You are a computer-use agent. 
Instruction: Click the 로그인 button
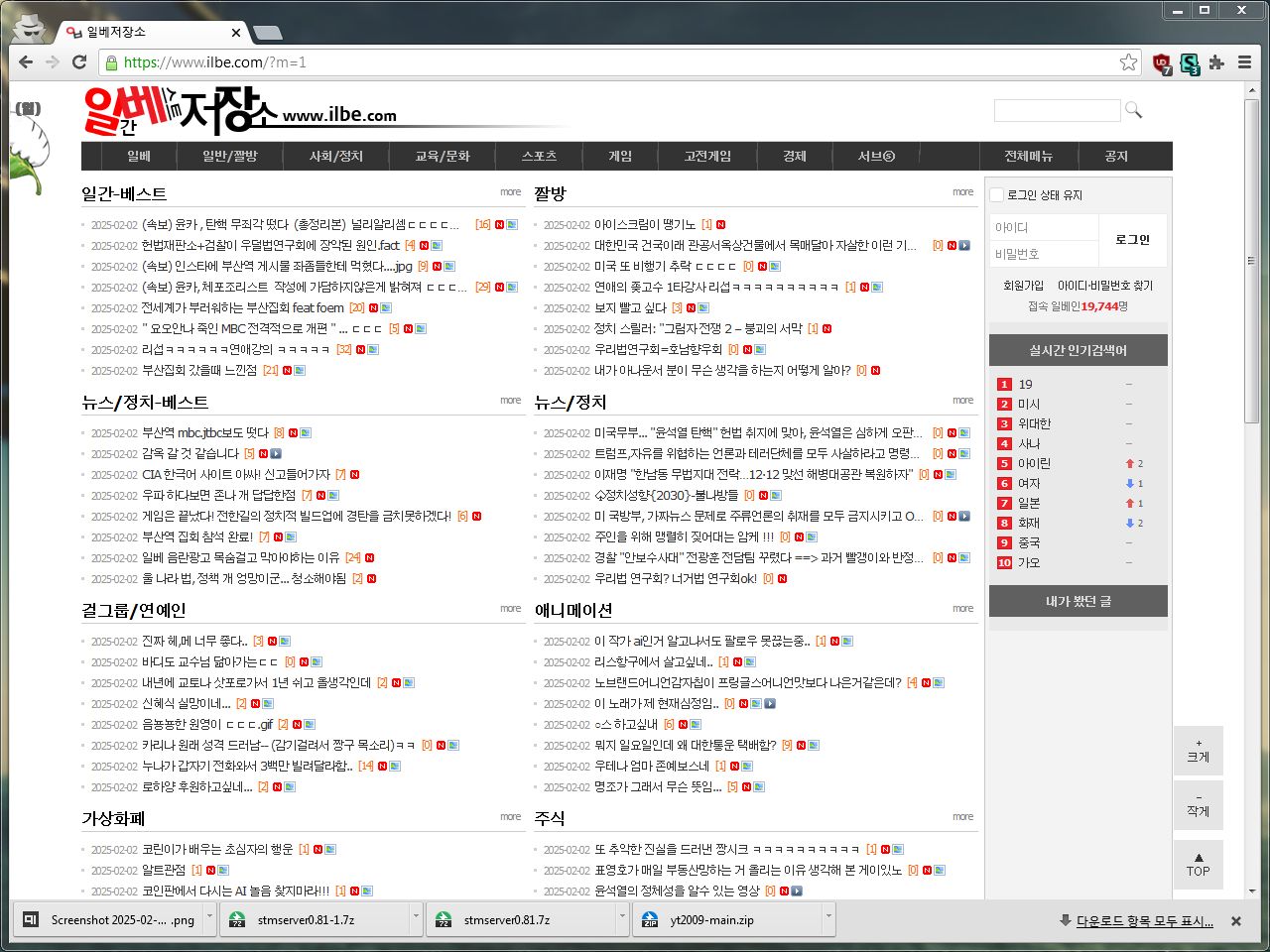[1132, 240]
